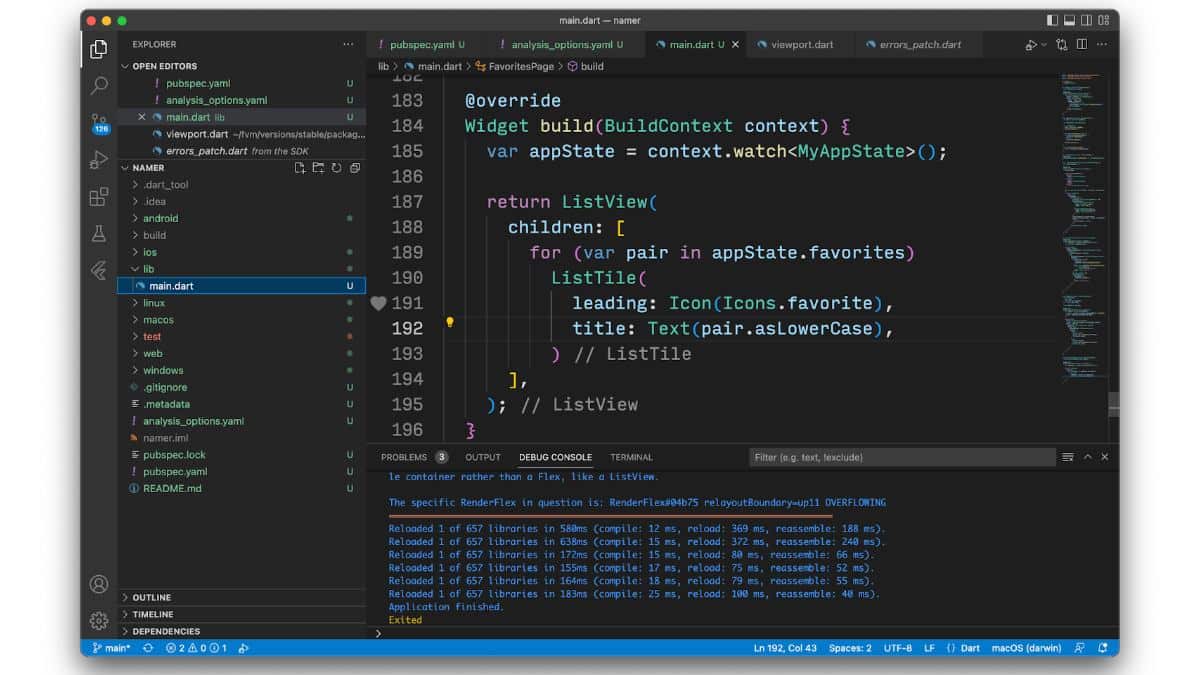Screen dimensions: 1200x675
Task: Click the breakpoint marker on line 191
Action: click(378, 303)
